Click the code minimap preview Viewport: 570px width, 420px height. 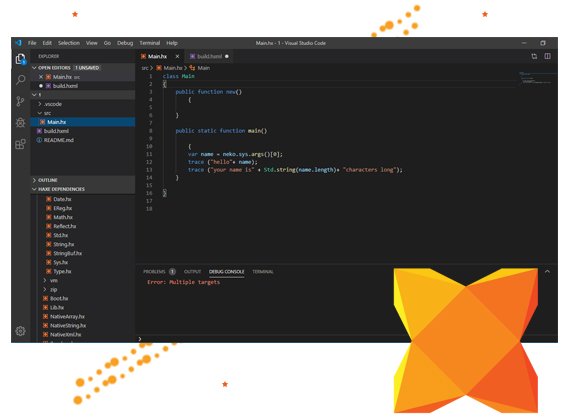(x=536, y=78)
